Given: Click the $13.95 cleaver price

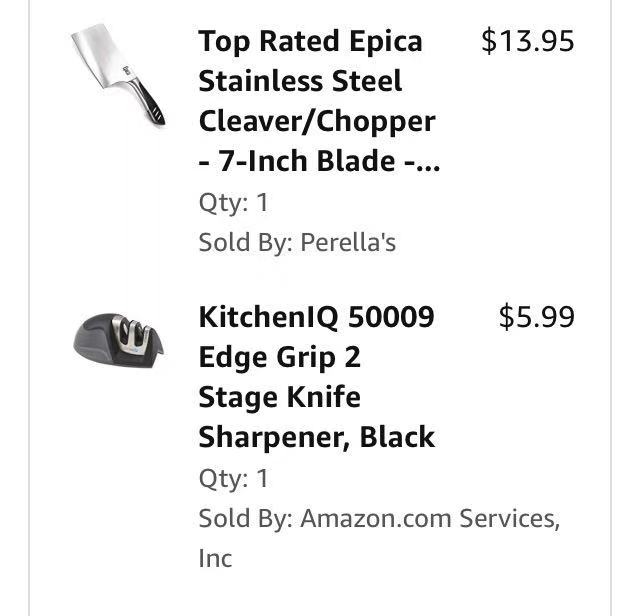Looking at the screenshot, I should pyautogui.click(x=527, y=41).
